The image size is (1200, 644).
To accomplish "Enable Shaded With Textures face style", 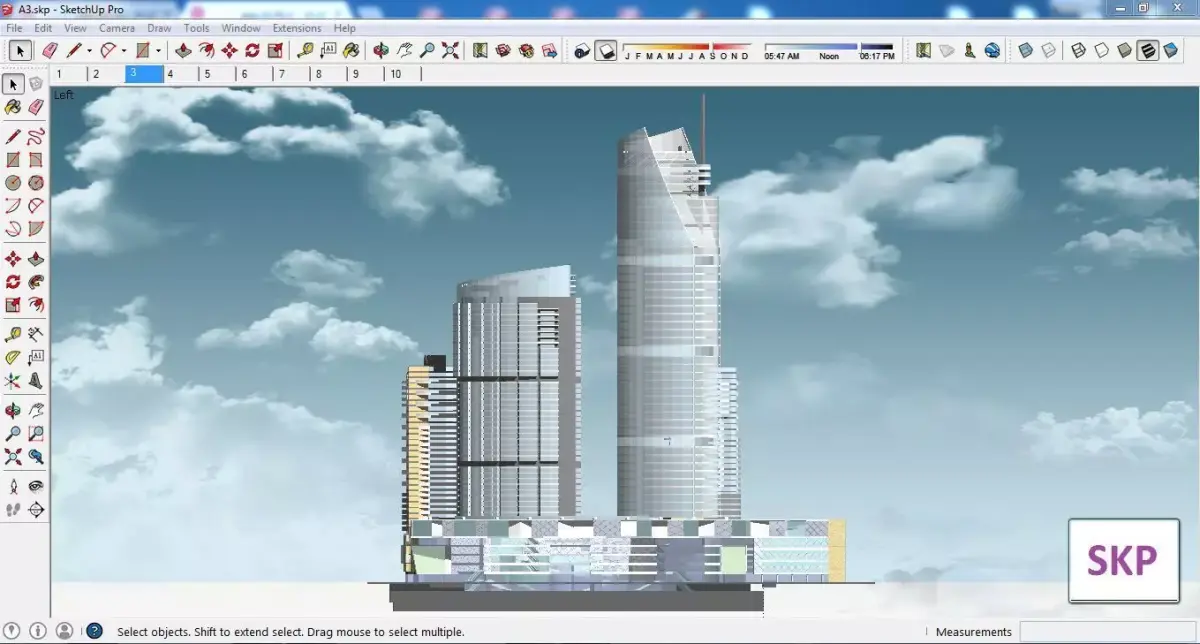I will pos(1147,50).
